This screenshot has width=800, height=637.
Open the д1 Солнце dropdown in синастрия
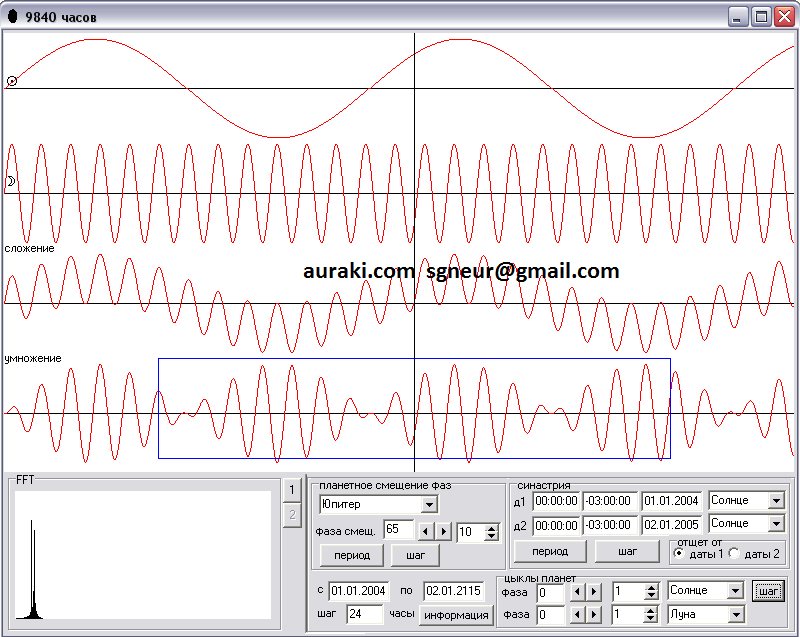(776, 501)
